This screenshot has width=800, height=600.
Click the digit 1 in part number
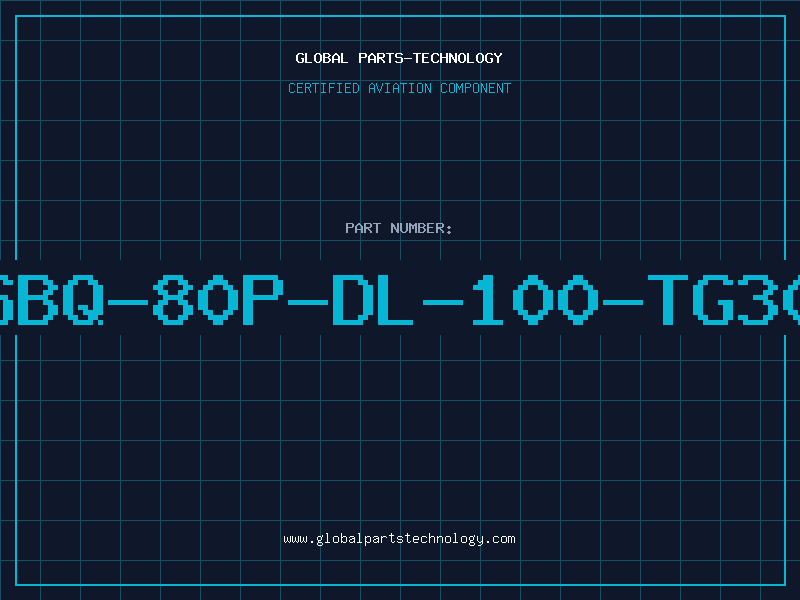(x=487, y=299)
